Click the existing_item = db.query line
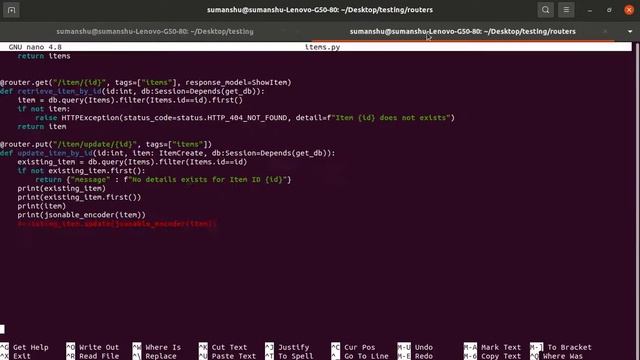This screenshot has width=640, height=360. coord(132,162)
